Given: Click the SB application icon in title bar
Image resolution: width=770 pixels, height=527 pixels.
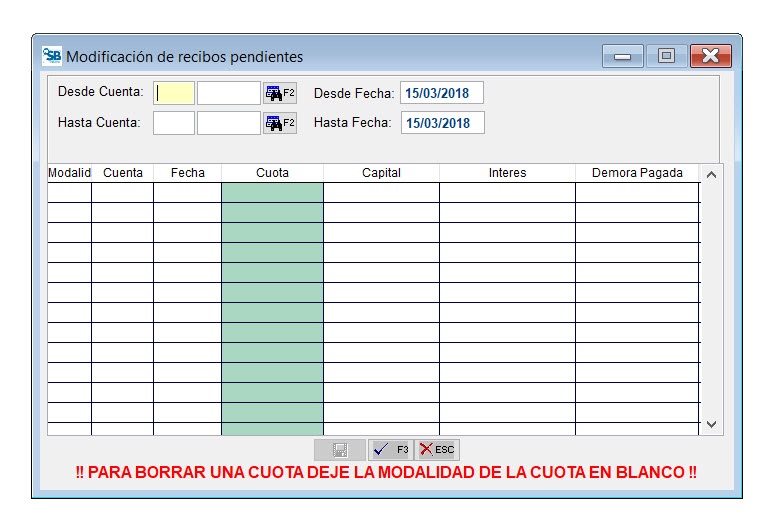Looking at the screenshot, I should point(52,55).
